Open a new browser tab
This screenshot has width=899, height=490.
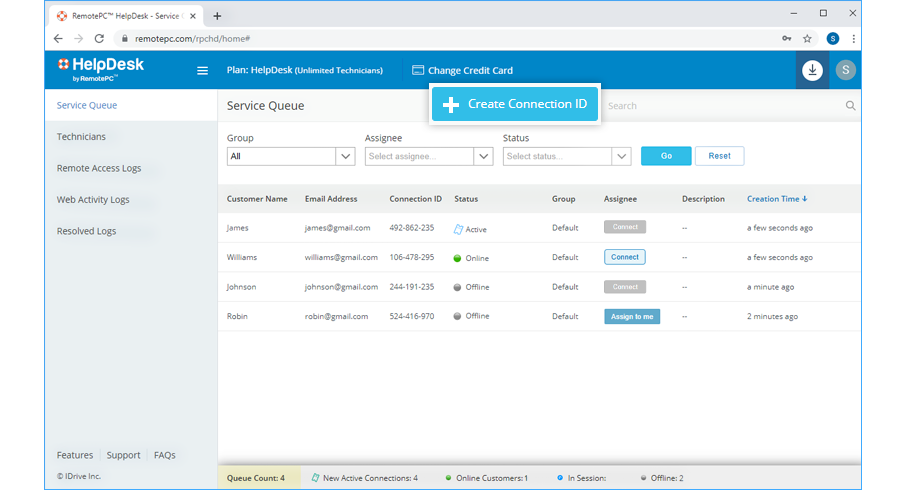pos(218,15)
